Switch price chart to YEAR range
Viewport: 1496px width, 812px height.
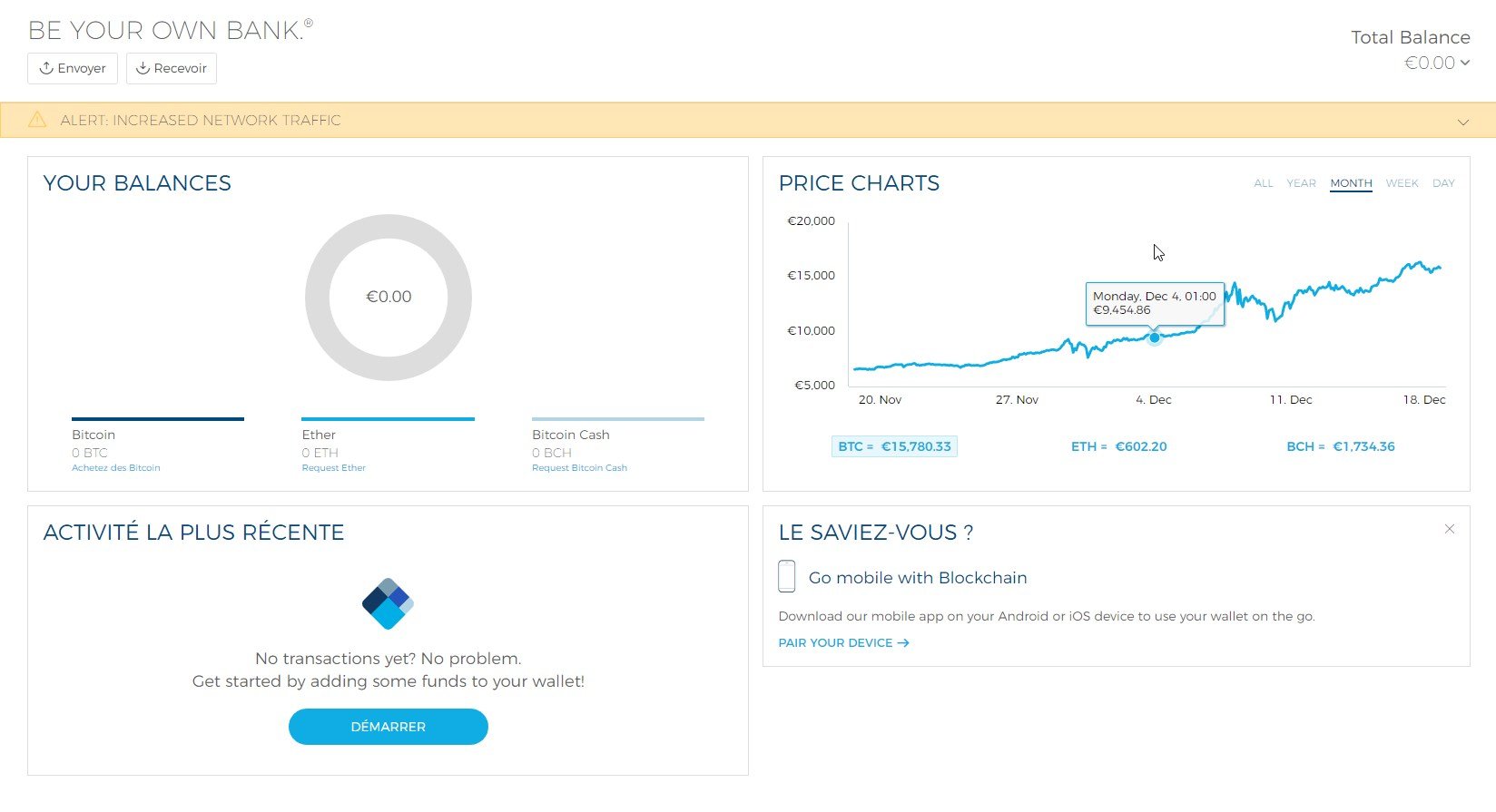pos(1301,183)
